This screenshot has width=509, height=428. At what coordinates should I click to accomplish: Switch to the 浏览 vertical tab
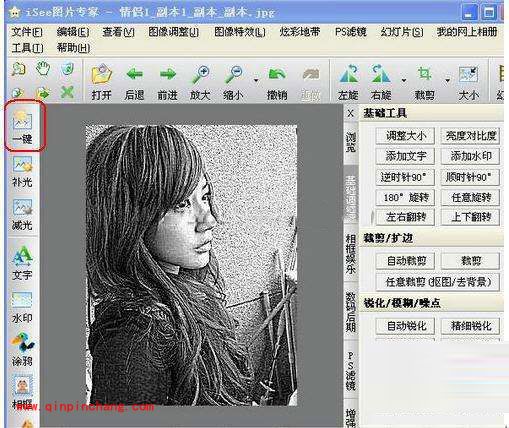coord(351,142)
